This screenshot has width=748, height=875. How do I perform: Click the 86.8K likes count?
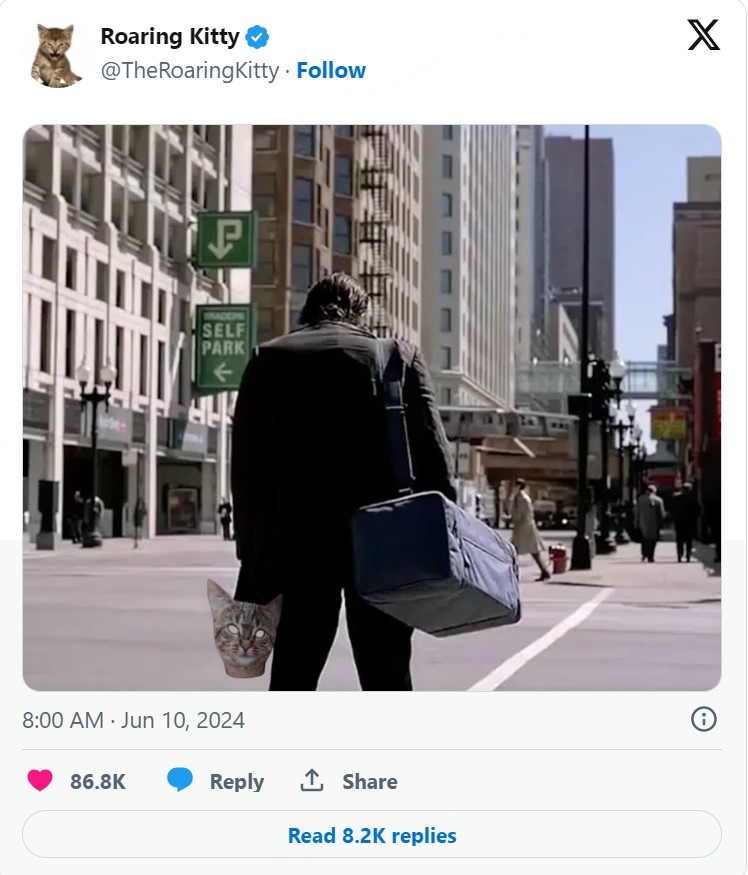tap(98, 781)
